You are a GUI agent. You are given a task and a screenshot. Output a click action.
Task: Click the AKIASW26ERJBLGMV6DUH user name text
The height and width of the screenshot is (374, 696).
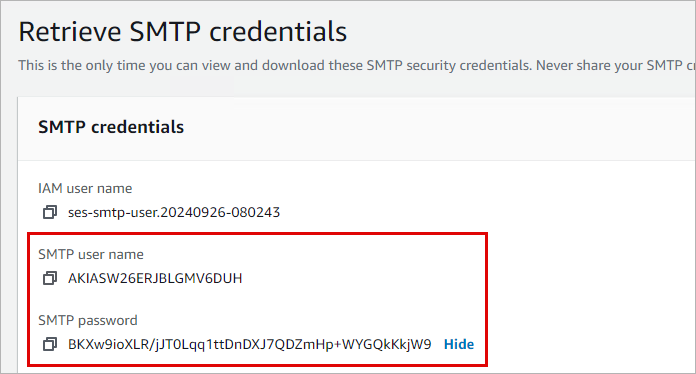155,278
